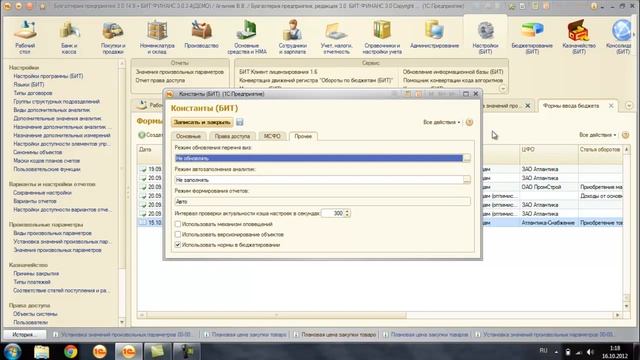
Task: Open Windows Start menu
Action: coord(12,351)
